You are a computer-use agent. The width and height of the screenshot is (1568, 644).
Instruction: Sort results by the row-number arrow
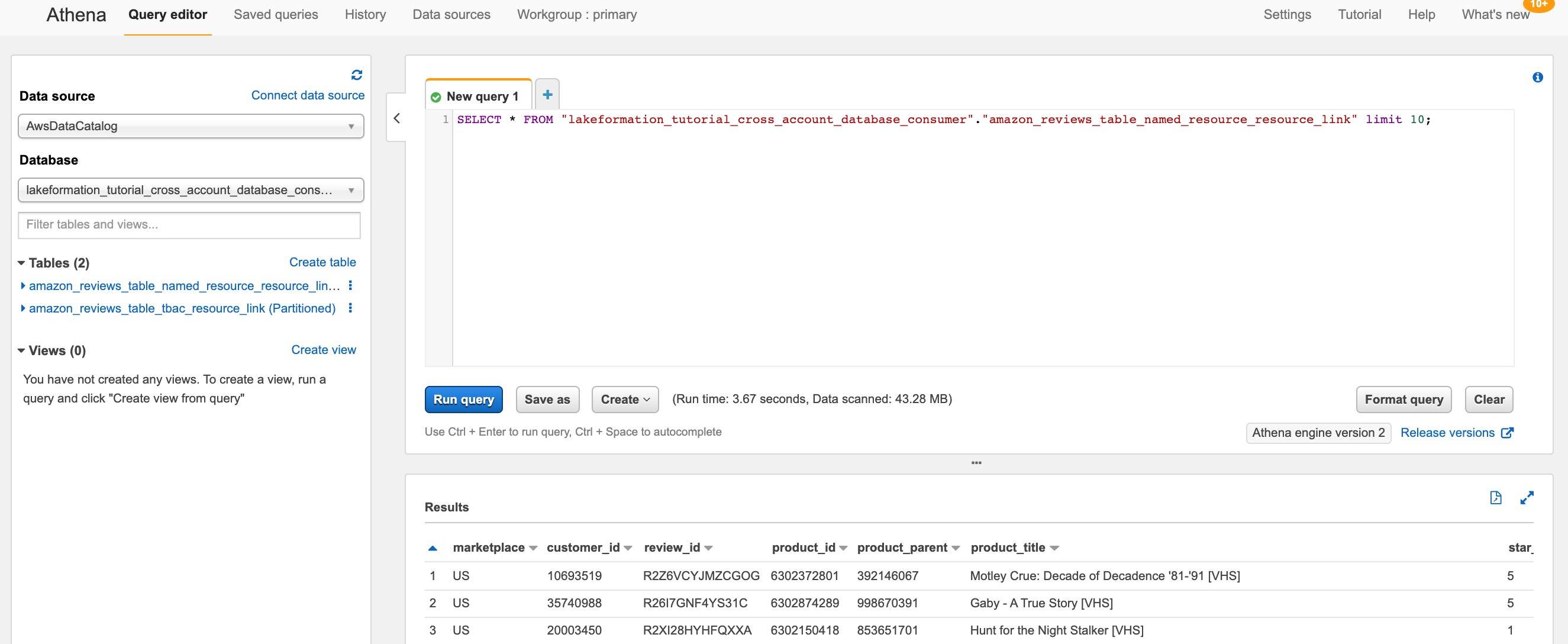tap(433, 548)
